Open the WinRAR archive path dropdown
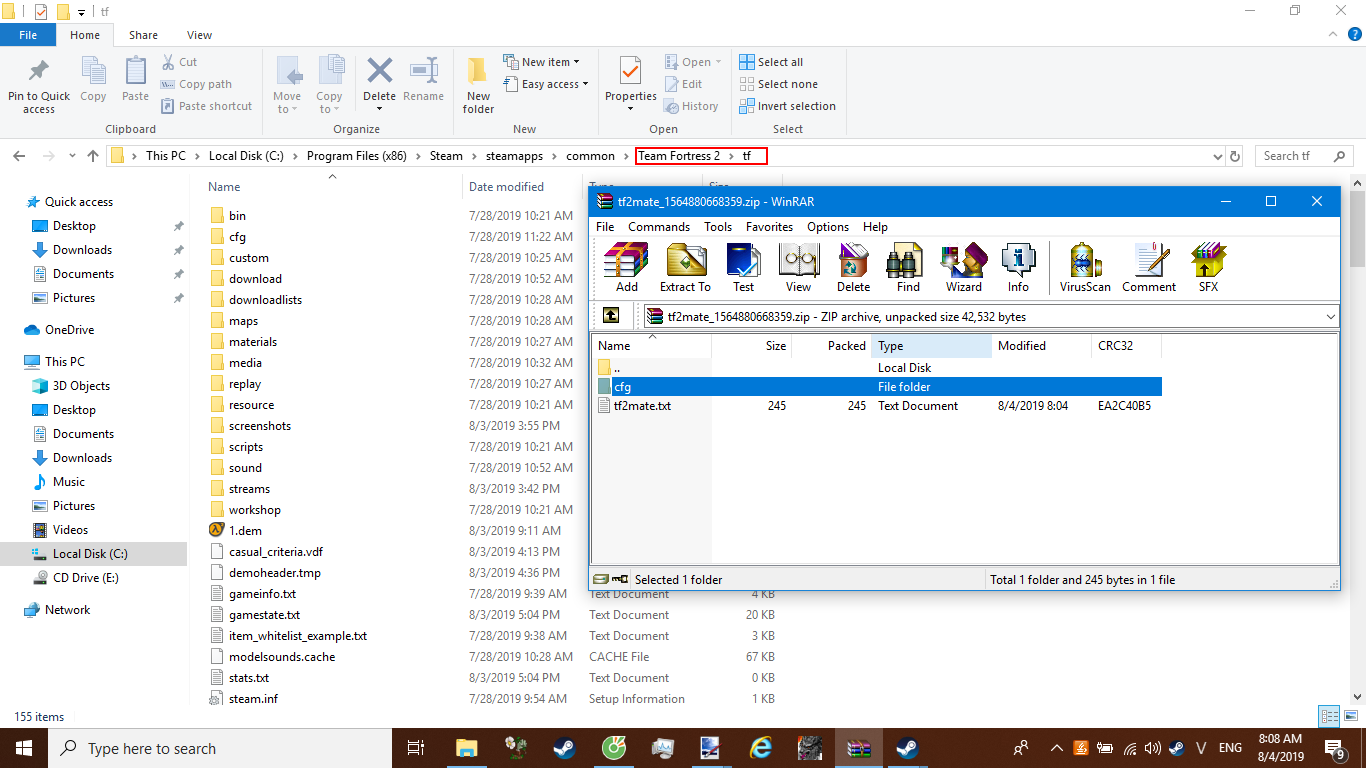Viewport: 1366px width, 768px height. [1330, 317]
